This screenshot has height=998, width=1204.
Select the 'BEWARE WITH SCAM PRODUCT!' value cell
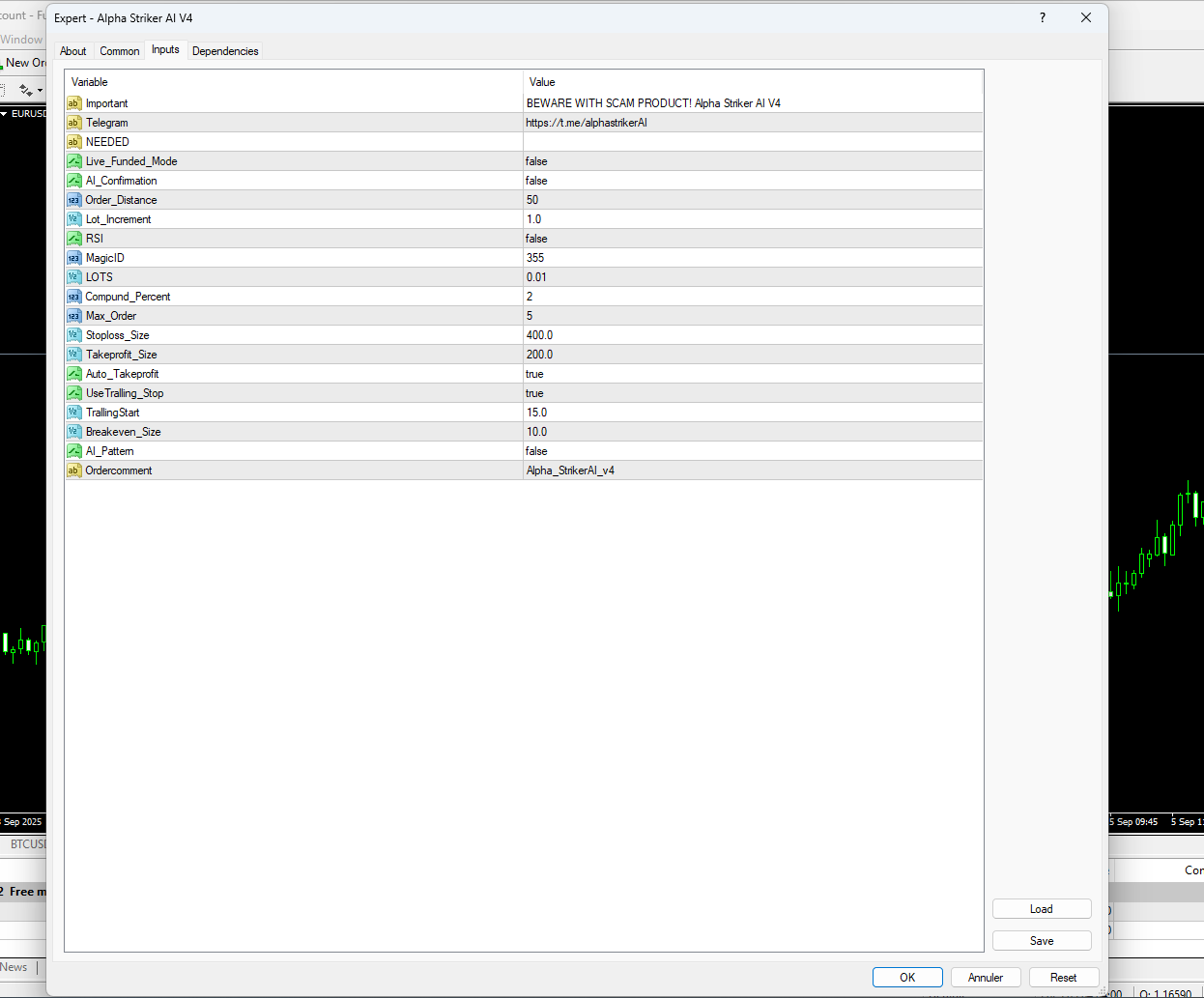753,103
